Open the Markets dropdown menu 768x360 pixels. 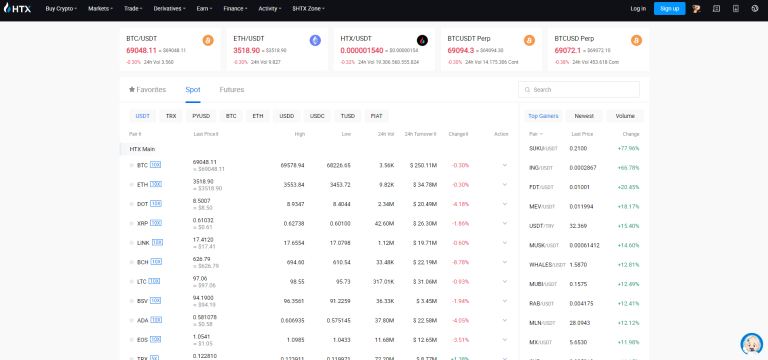point(100,8)
